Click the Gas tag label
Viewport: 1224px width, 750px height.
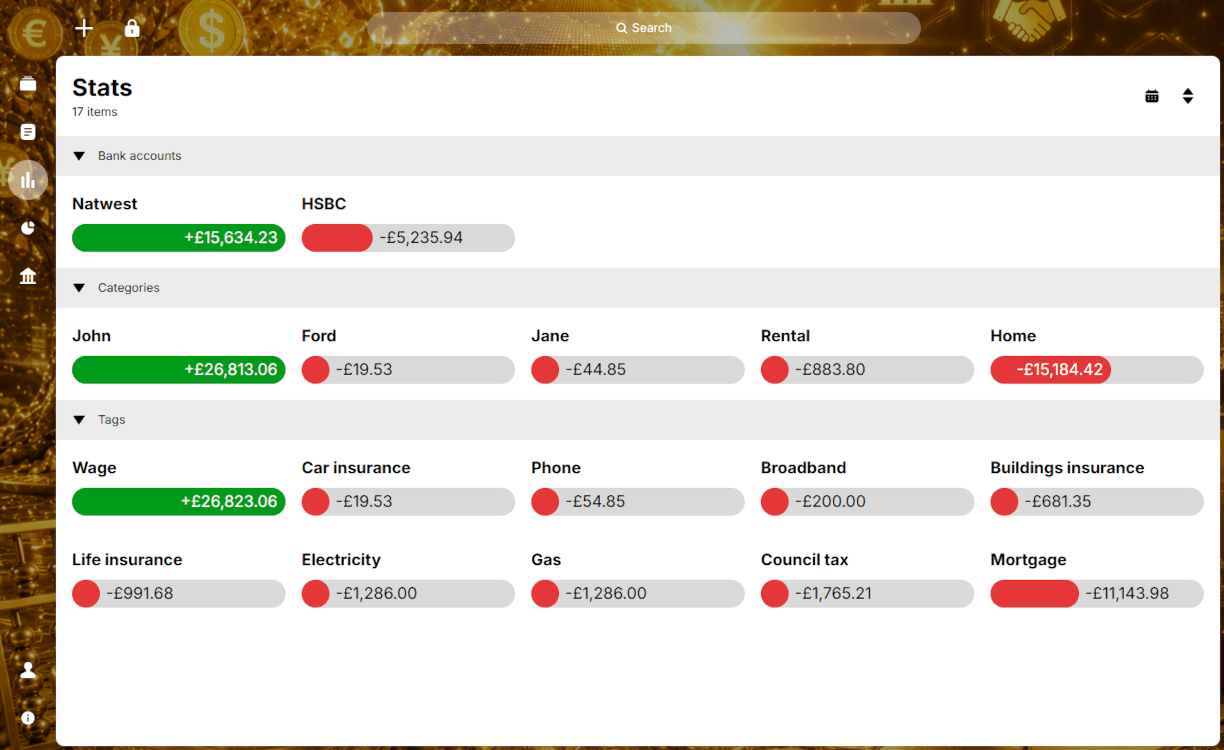click(x=546, y=560)
